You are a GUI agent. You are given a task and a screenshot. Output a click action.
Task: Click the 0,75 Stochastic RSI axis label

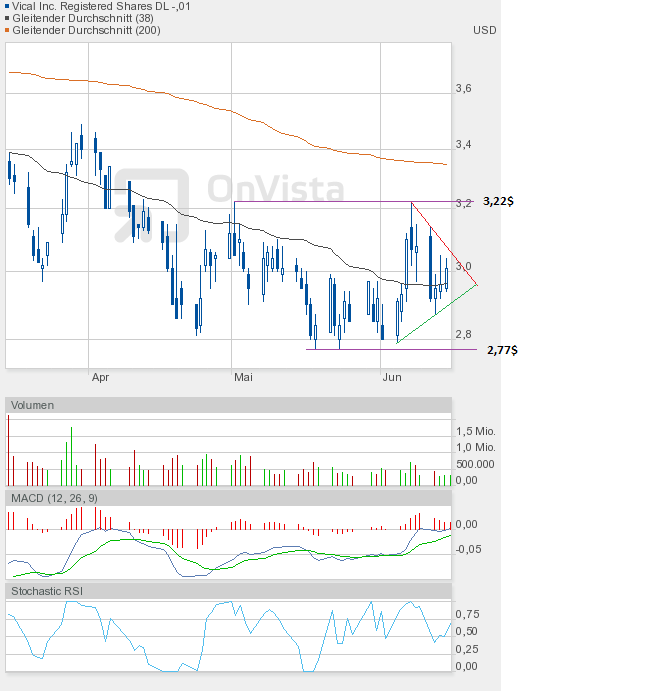pyautogui.click(x=467, y=614)
